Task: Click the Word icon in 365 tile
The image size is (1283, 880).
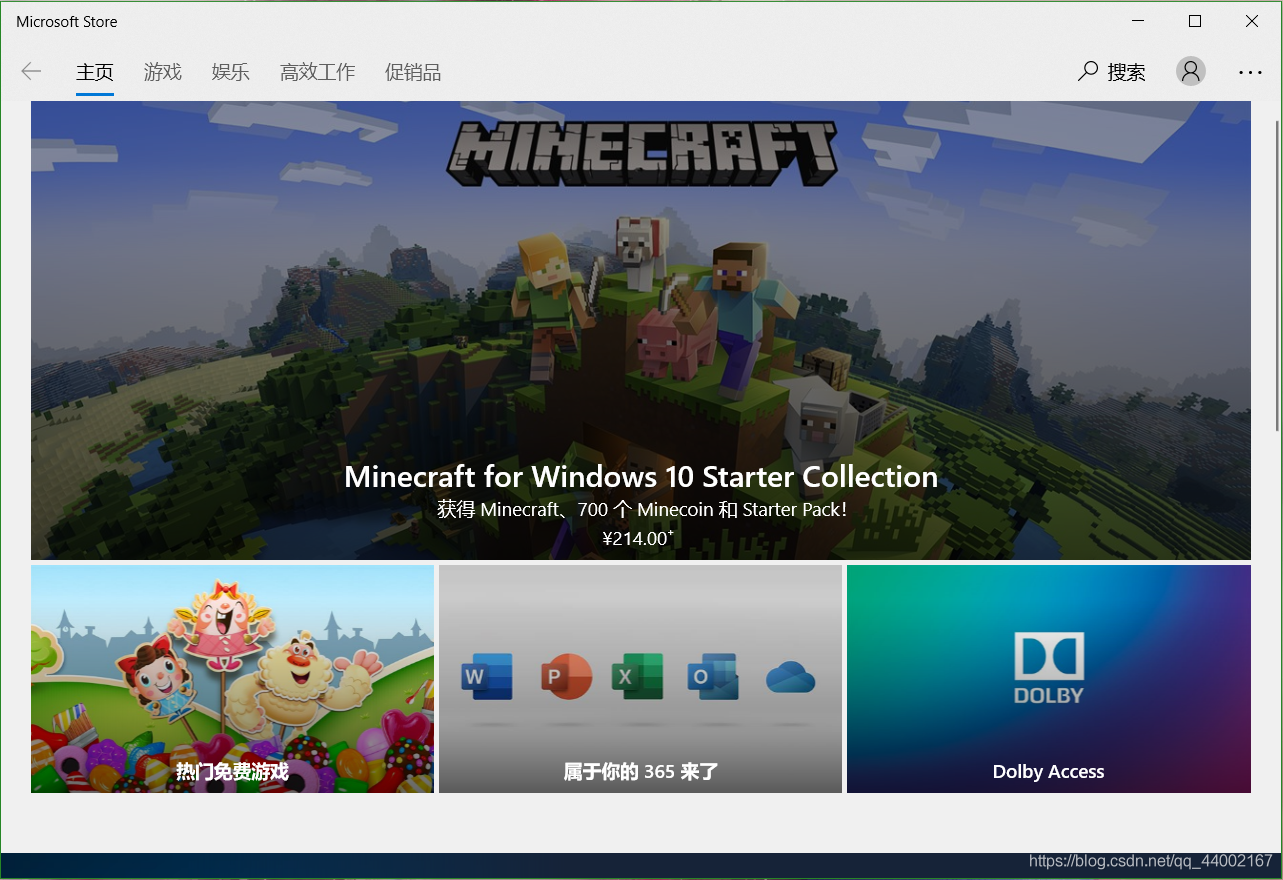Action: 487,677
